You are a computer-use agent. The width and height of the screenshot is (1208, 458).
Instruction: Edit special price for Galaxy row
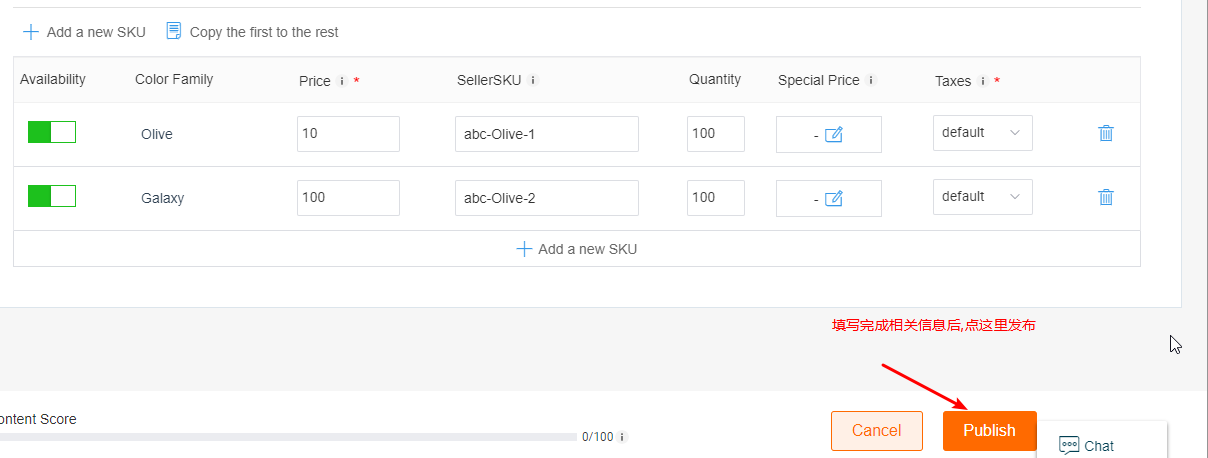834,198
